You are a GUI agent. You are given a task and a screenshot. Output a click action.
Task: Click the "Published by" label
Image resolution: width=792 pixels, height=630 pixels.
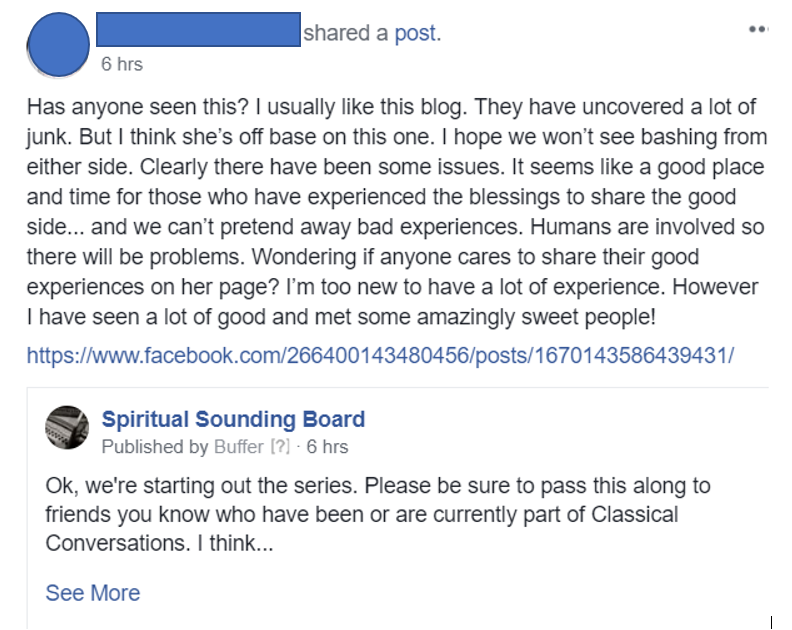pyautogui.click(x=155, y=446)
